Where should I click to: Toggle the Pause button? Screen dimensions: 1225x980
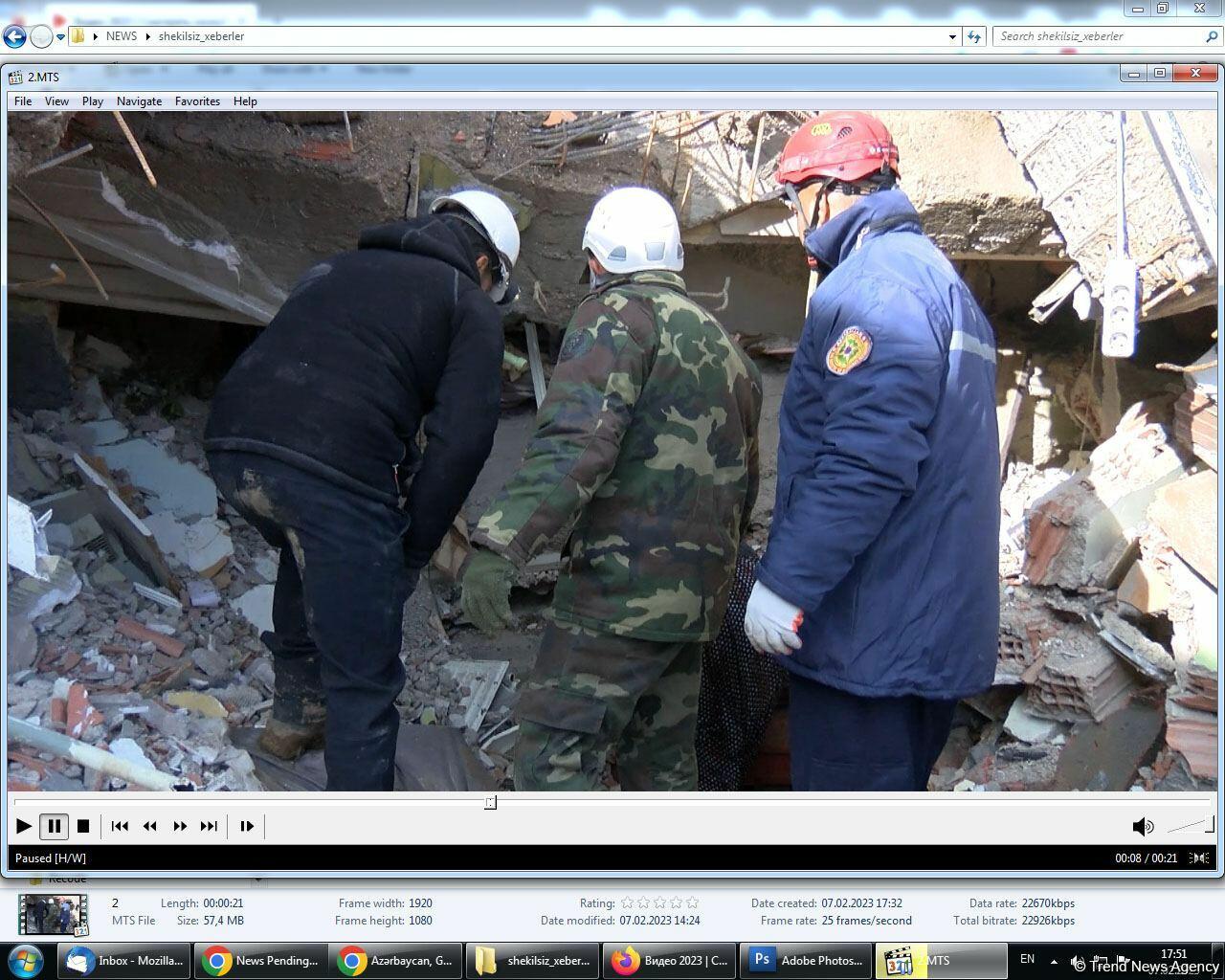point(54,826)
